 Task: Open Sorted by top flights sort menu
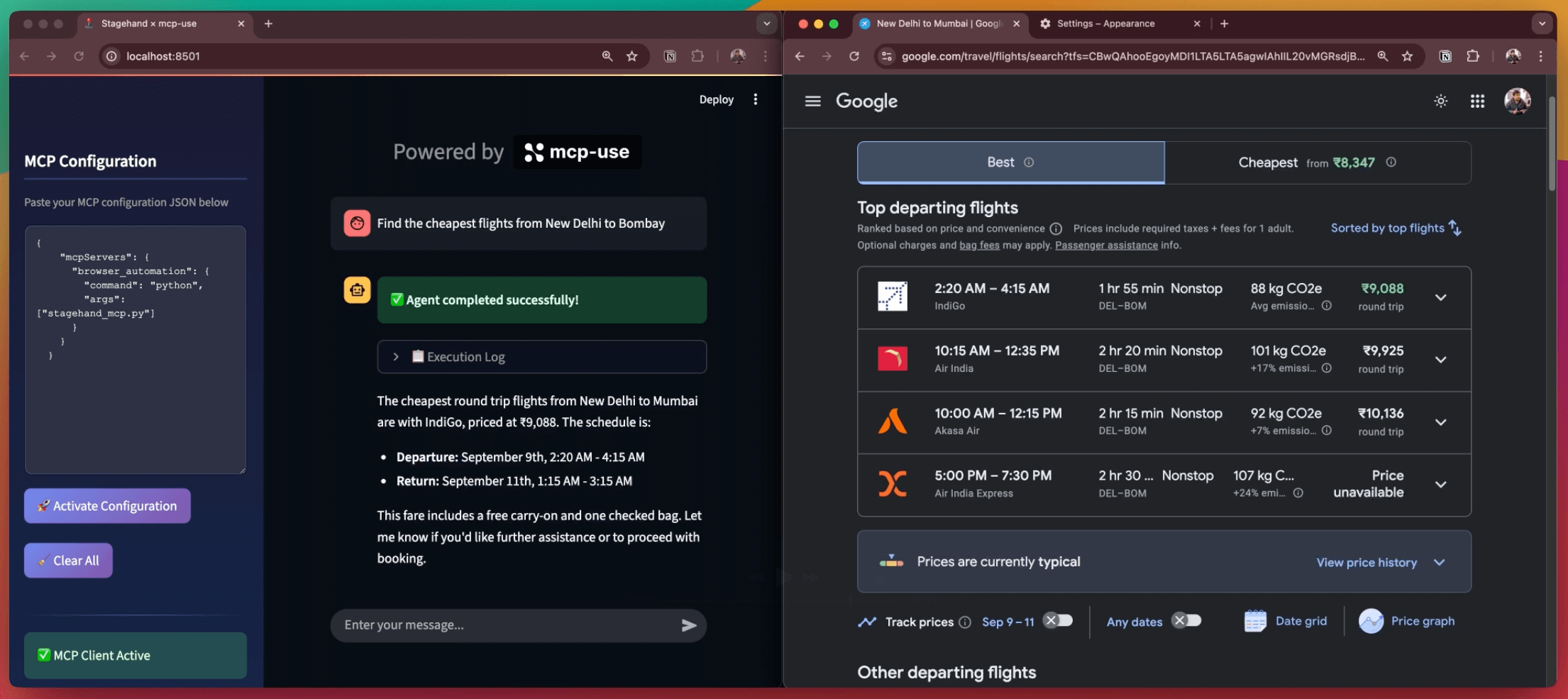coord(1396,228)
